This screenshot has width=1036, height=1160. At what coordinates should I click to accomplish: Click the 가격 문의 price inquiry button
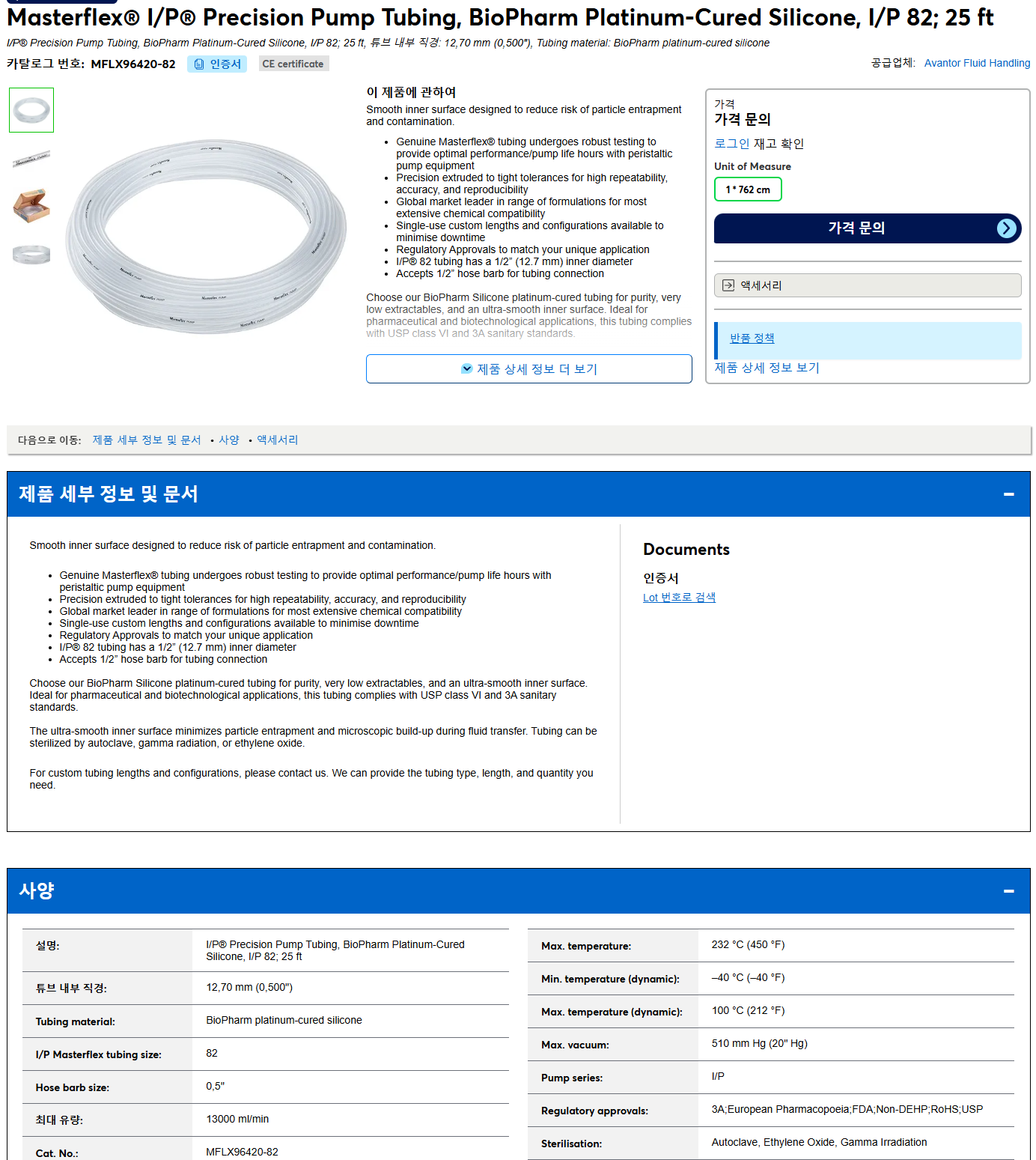(868, 228)
